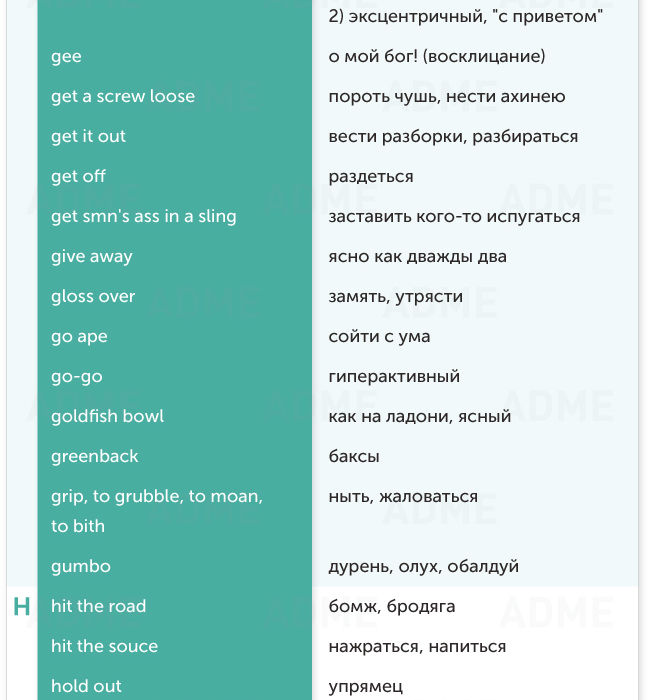Viewport: 650px width, 700px height.
Task: Click the entry "goldfish bowl"
Action: coord(107,417)
